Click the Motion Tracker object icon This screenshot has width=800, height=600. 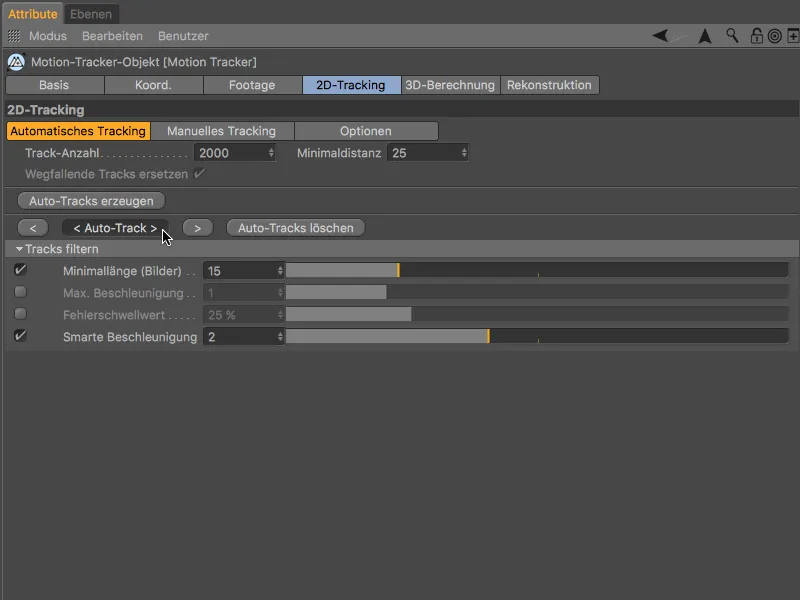coord(16,62)
